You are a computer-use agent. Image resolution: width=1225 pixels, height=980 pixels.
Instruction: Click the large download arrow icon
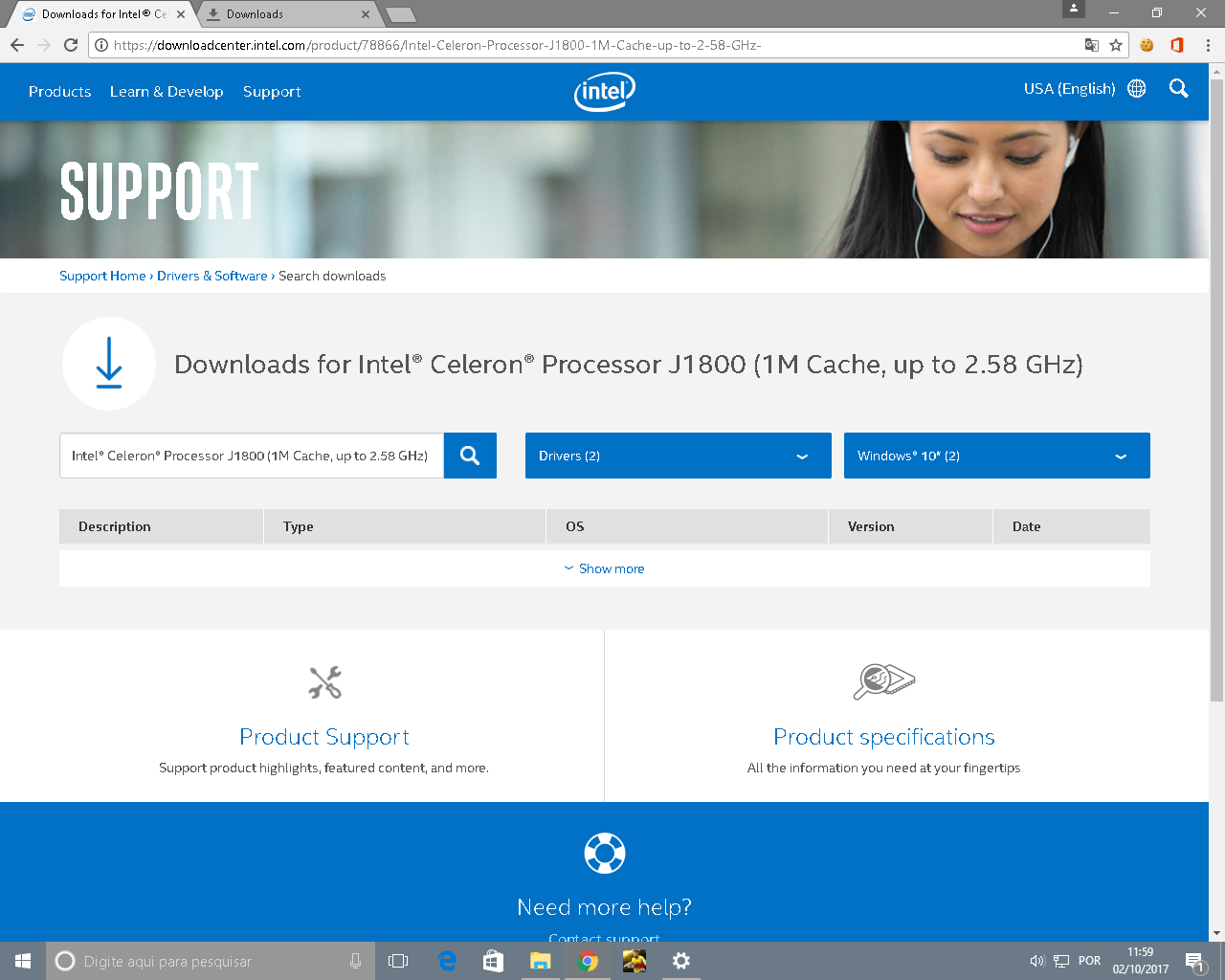109,364
